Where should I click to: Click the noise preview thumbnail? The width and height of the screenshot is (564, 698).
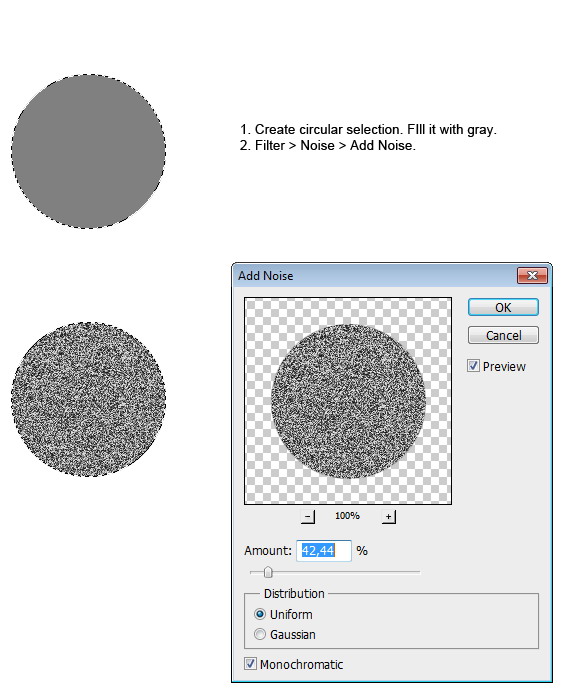(x=348, y=401)
